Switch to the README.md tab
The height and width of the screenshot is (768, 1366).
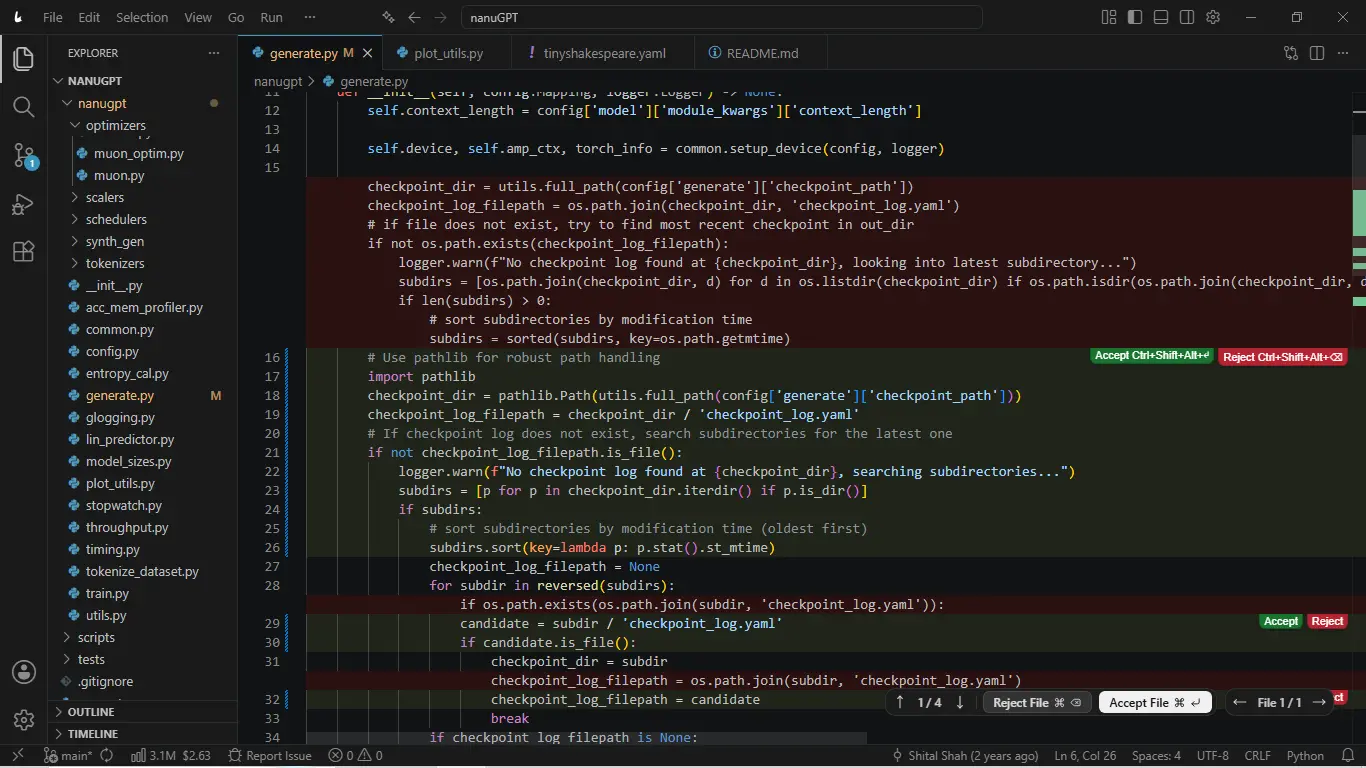762,53
